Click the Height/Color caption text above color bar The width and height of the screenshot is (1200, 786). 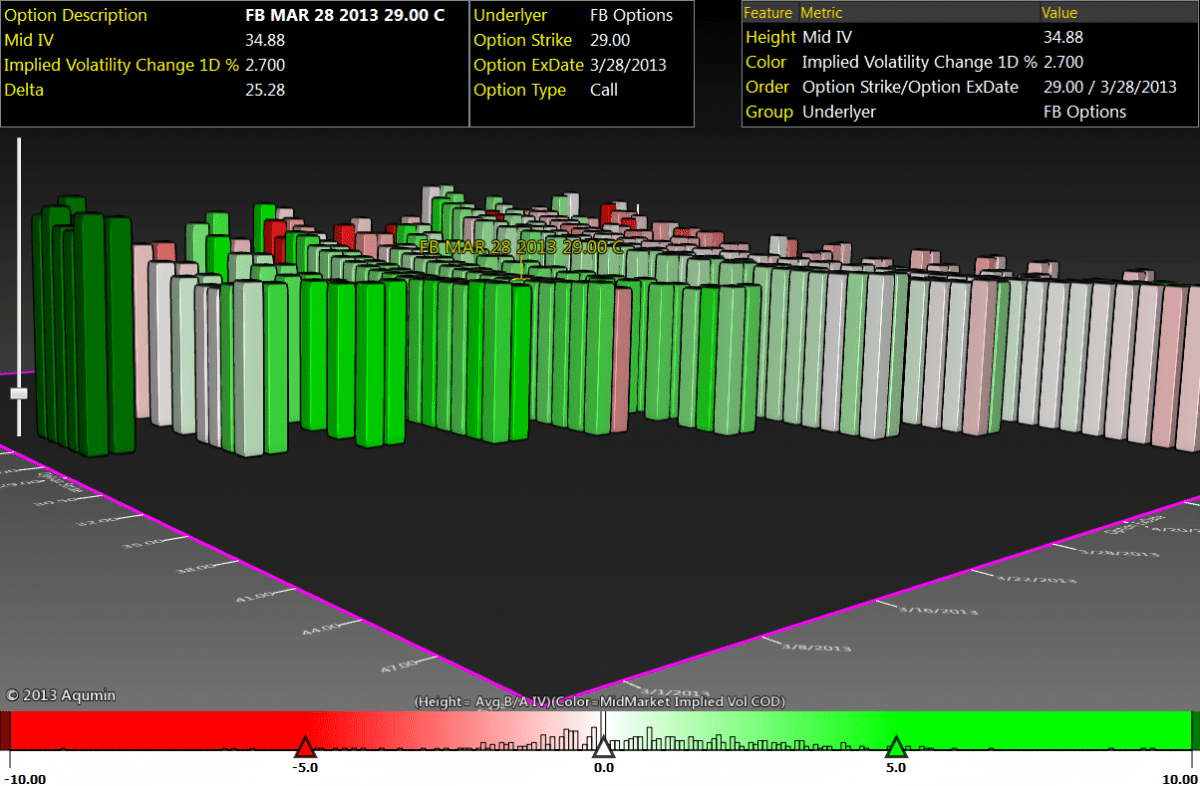(x=600, y=702)
